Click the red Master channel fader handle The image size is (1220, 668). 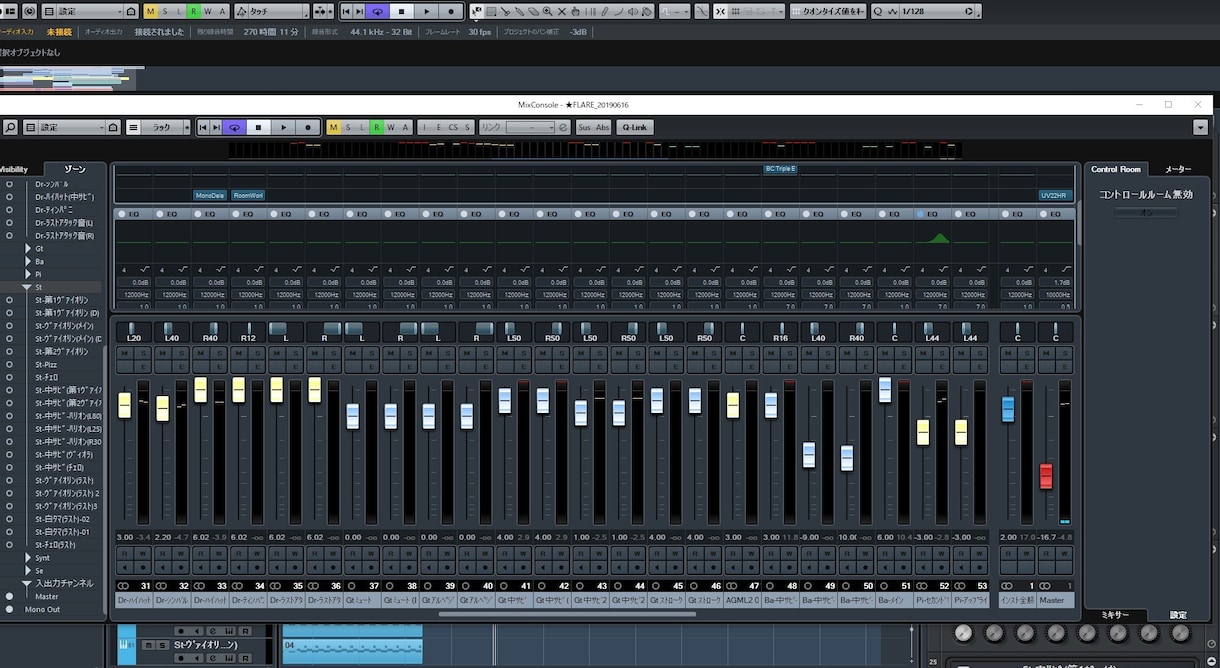point(1046,476)
